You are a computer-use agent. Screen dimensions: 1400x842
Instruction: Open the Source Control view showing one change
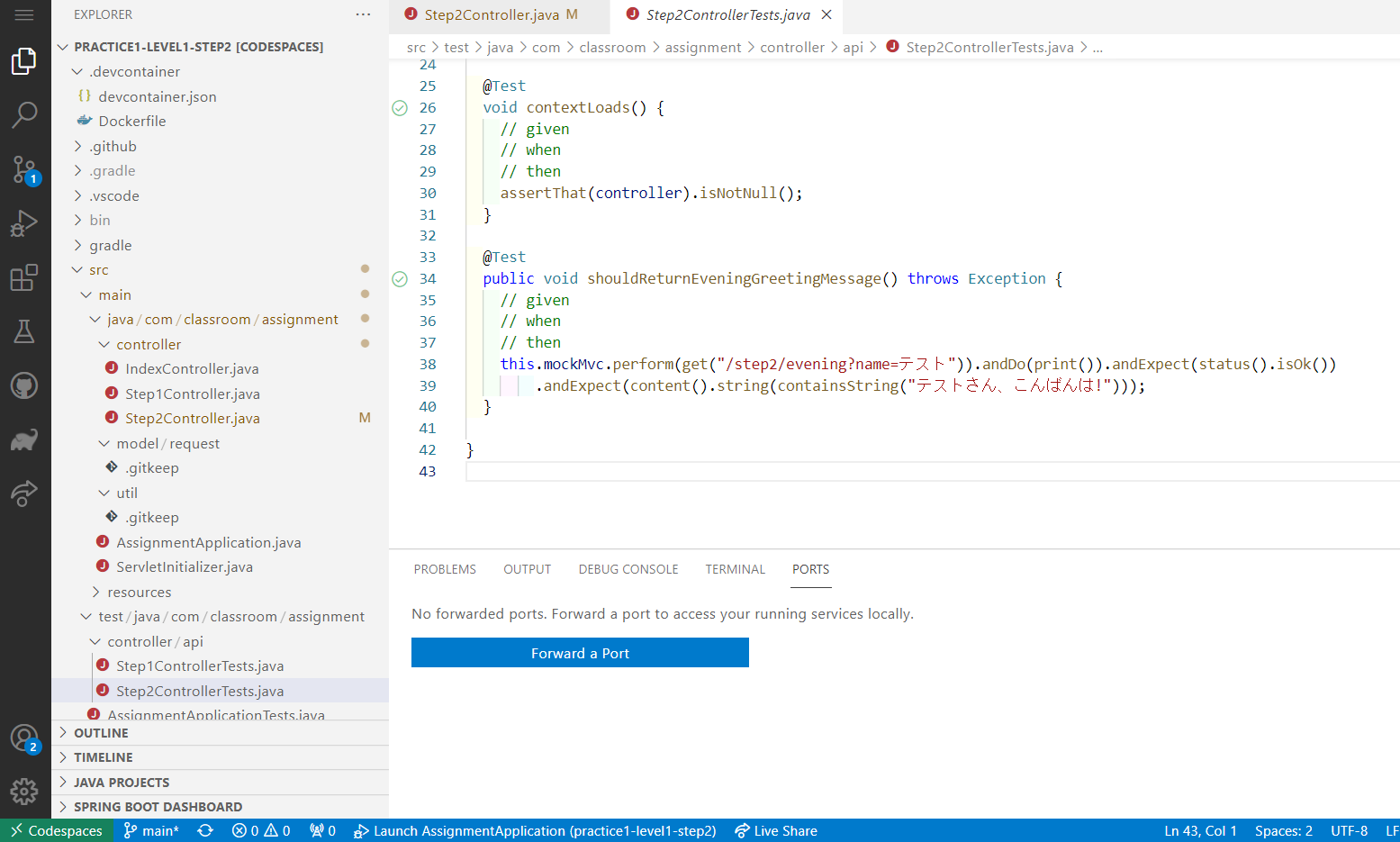click(x=24, y=169)
